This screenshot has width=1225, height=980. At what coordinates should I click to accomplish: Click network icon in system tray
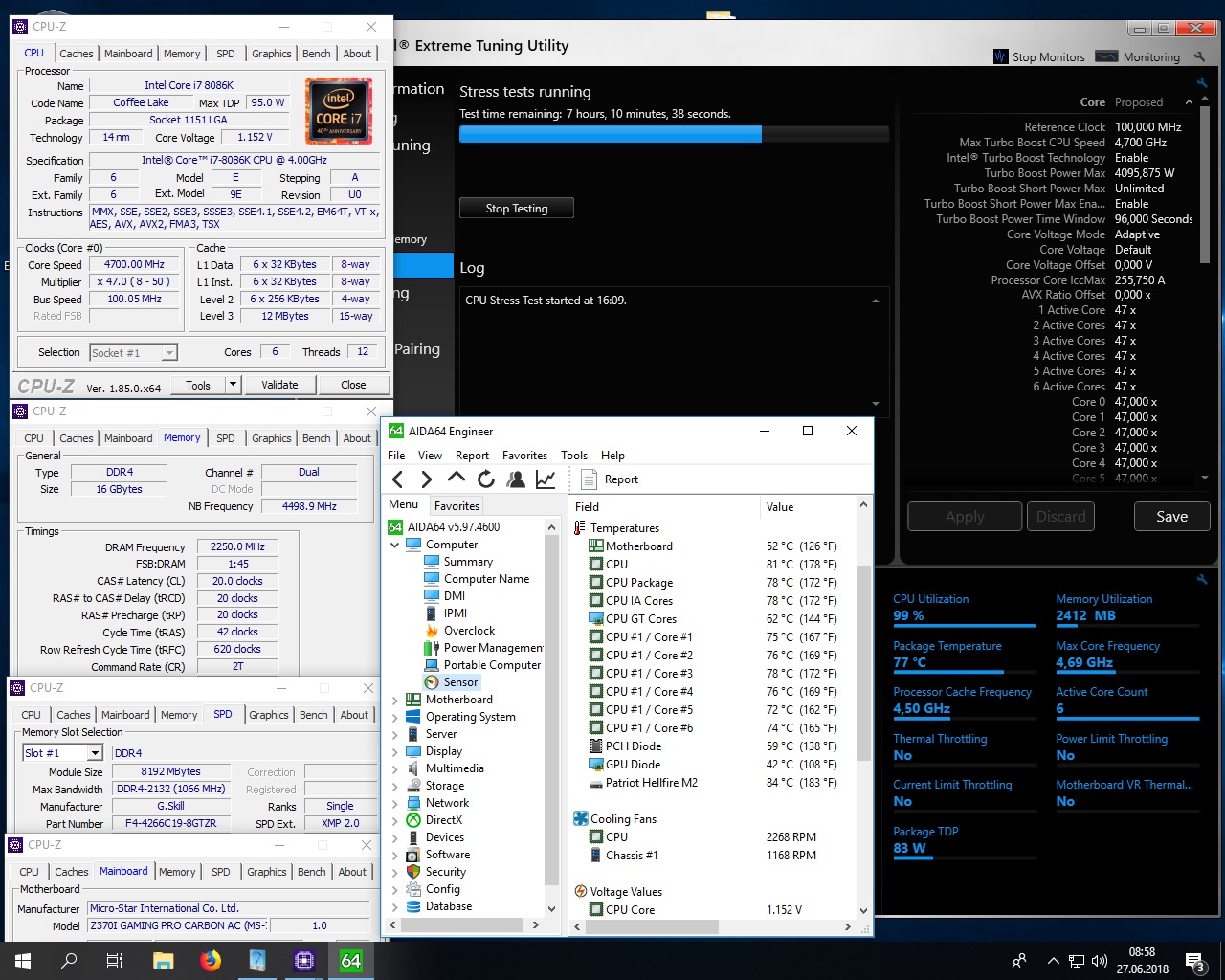click(x=1077, y=961)
